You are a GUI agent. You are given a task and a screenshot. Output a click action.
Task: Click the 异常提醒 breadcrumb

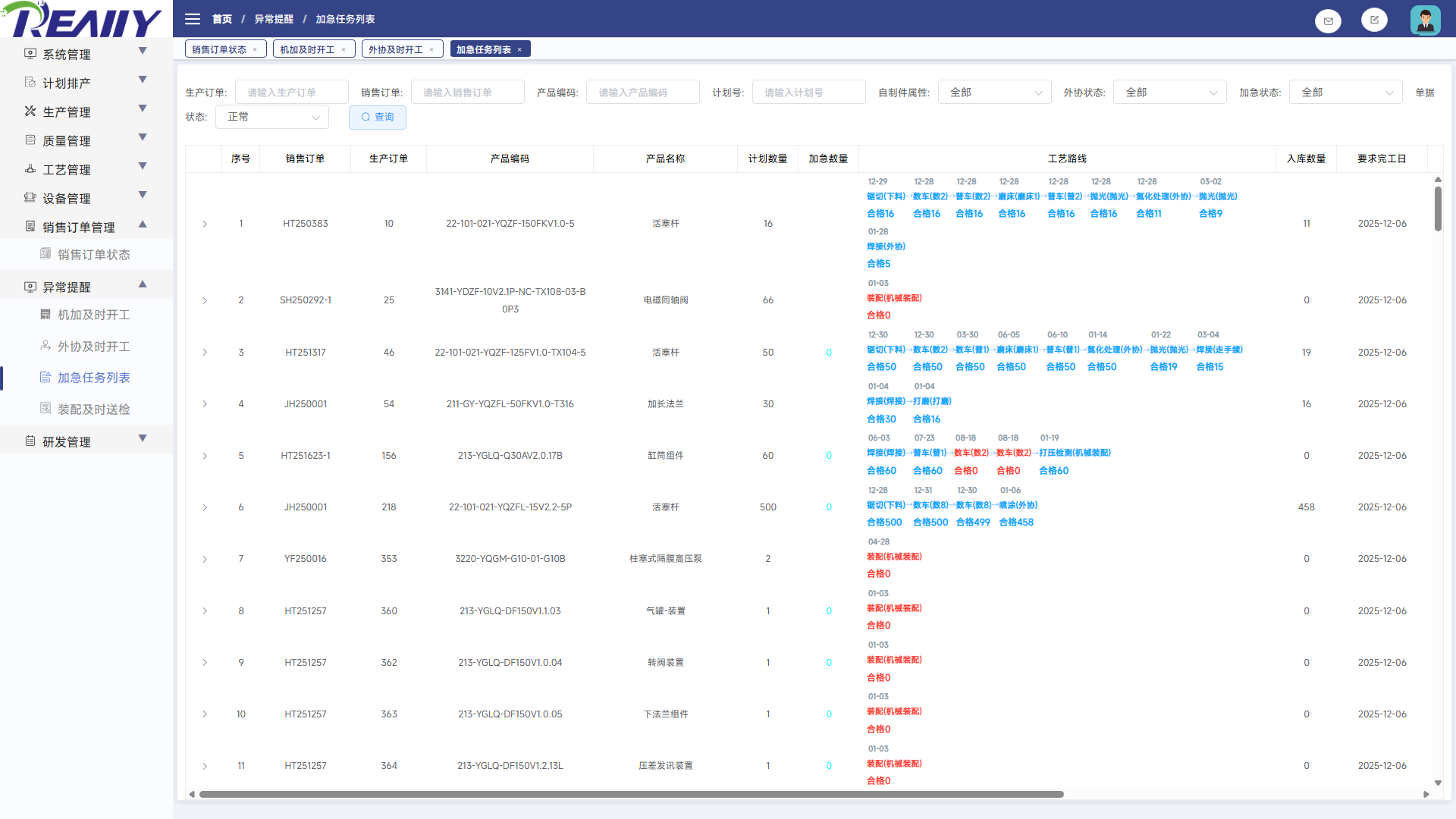[x=274, y=19]
